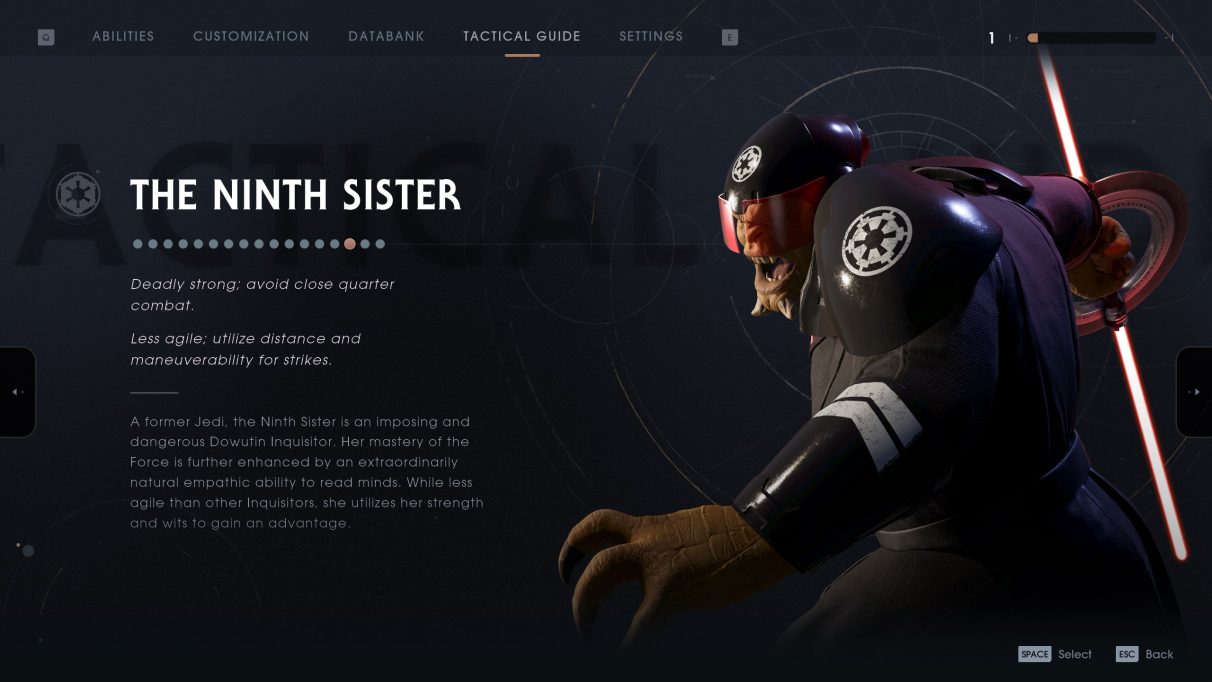Select the Tactical Guide tab
The width and height of the screenshot is (1212, 682).
pos(522,36)
